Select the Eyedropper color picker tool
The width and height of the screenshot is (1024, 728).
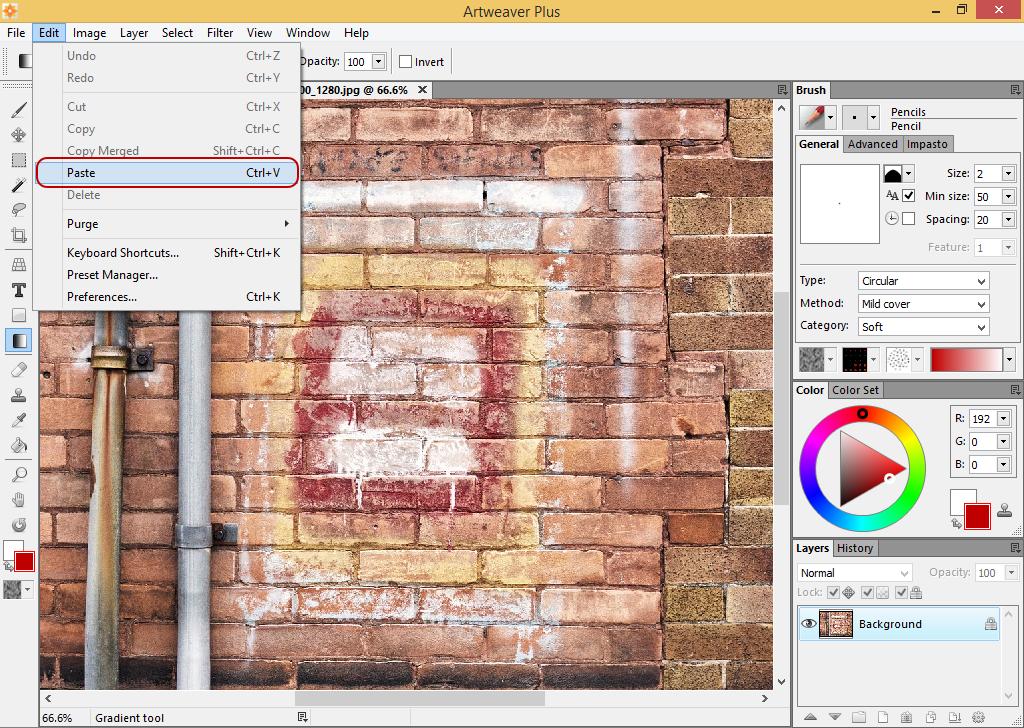[x=18, y=420]
